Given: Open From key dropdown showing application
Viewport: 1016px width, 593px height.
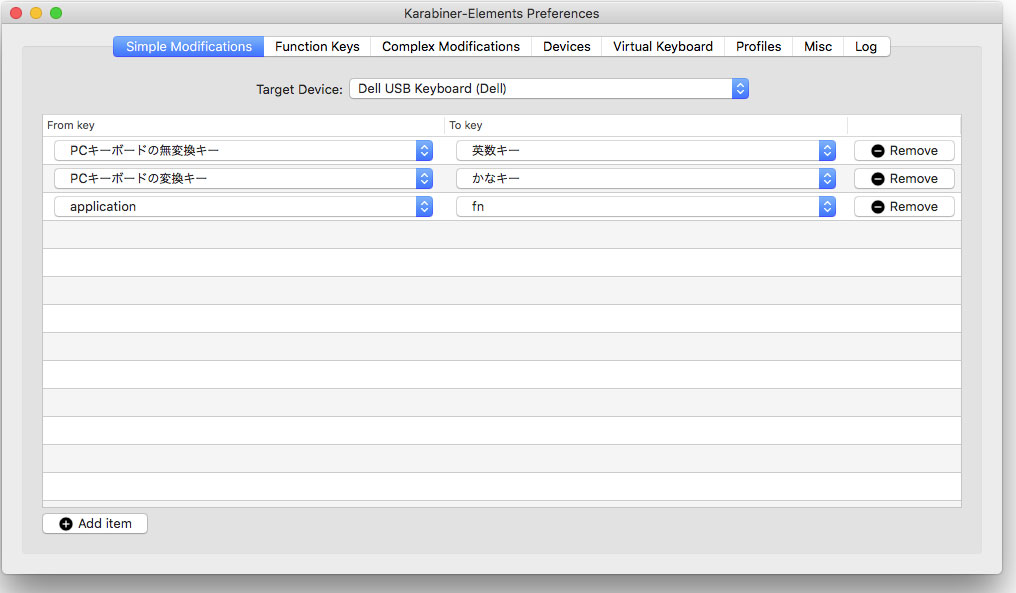Looking at the screenshot, I should coord(243,207).
